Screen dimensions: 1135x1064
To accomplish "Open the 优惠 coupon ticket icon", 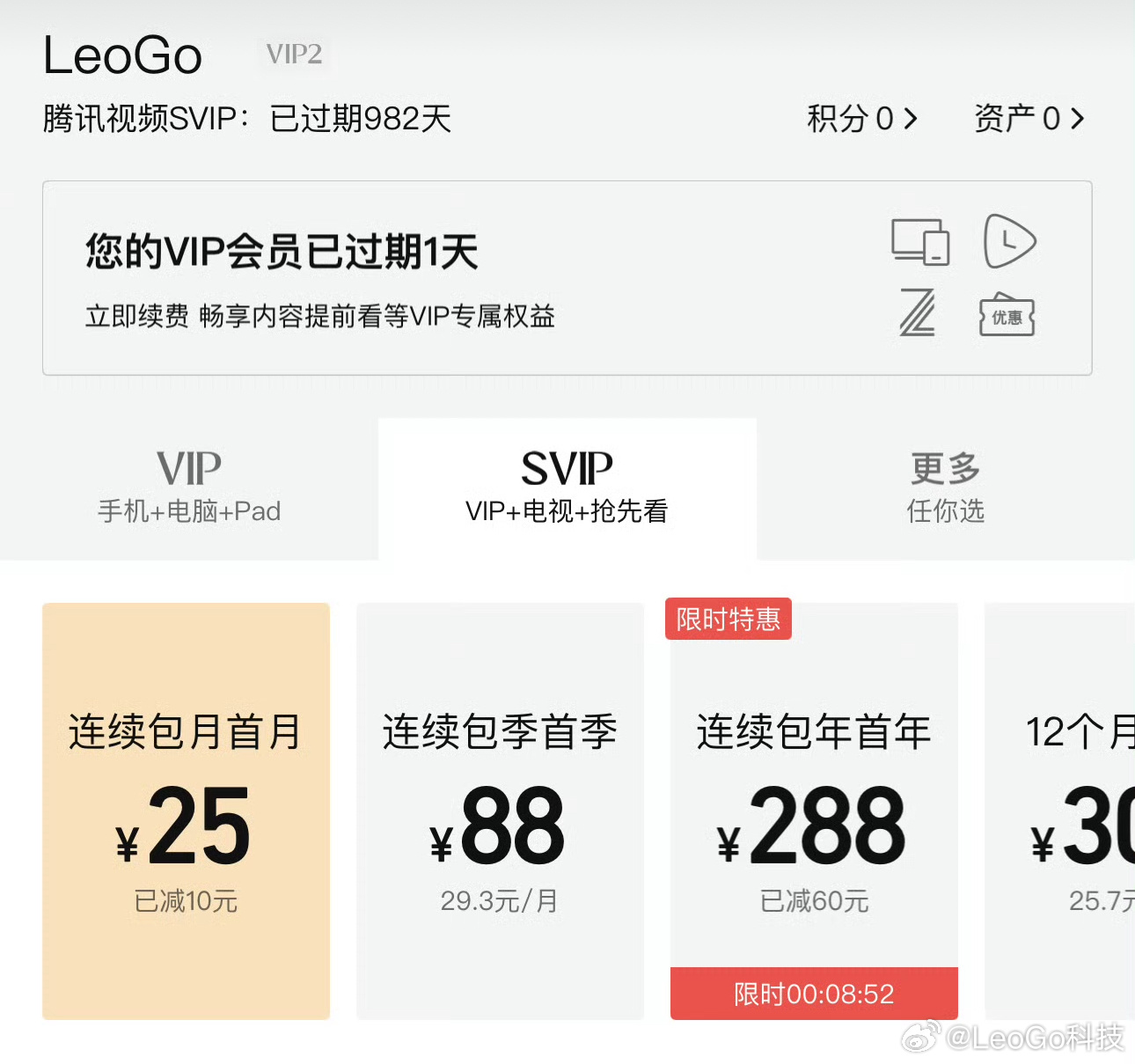I will coord(1007,317).
